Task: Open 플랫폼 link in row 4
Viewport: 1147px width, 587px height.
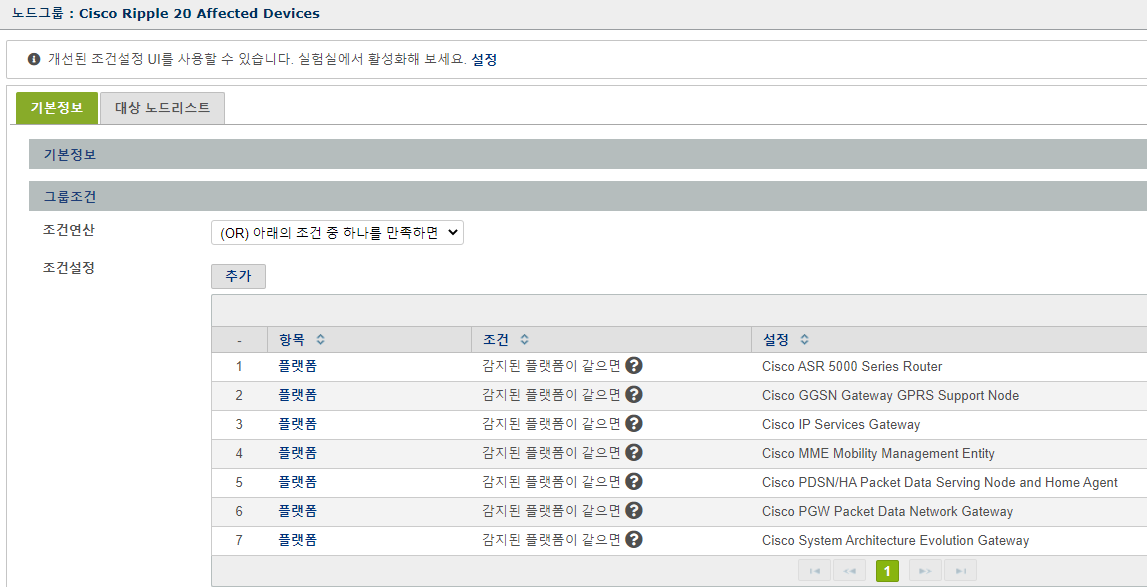Action: click(x=298, y=453)
